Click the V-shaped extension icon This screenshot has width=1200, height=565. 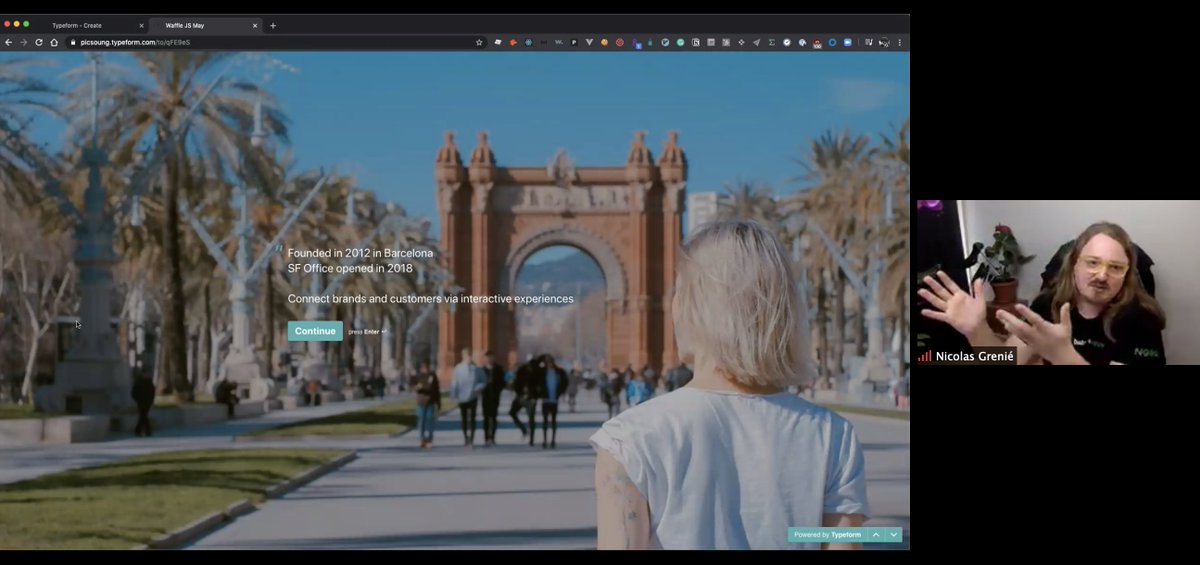coord(589,42)
